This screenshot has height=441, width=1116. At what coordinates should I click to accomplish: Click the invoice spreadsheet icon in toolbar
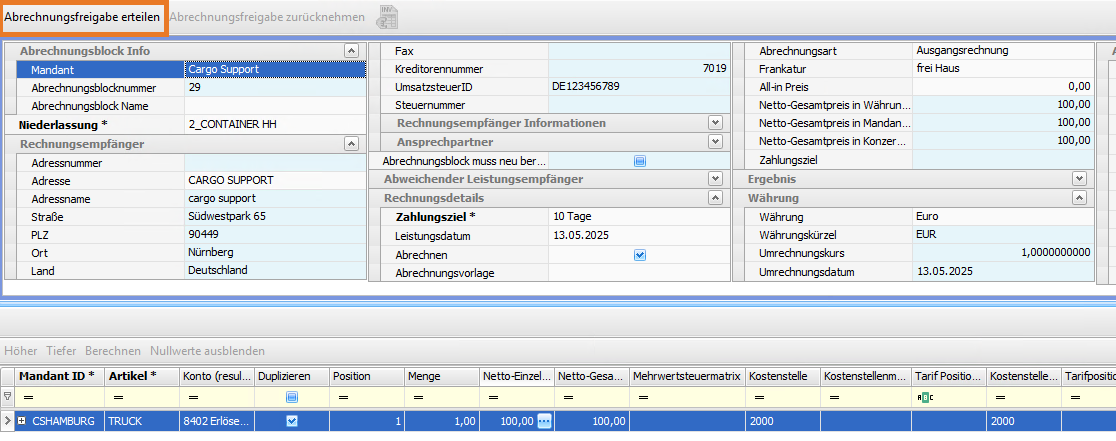[386, 18]
